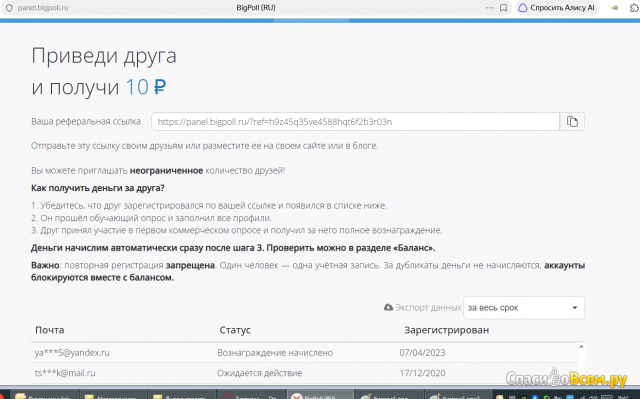
Task: Click the BigPoll (RU) page title
Action: pyautogui.click(x=256, y=8)
